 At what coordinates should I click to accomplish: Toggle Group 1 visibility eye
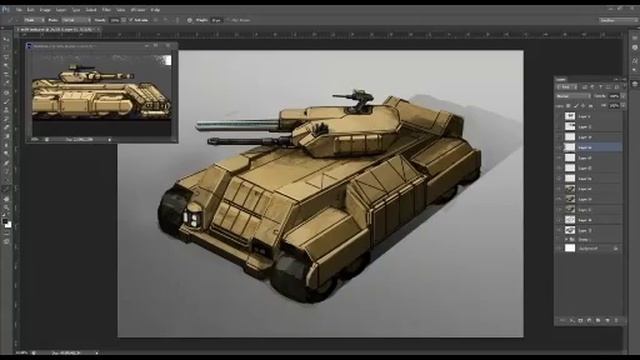coord(560,240)
